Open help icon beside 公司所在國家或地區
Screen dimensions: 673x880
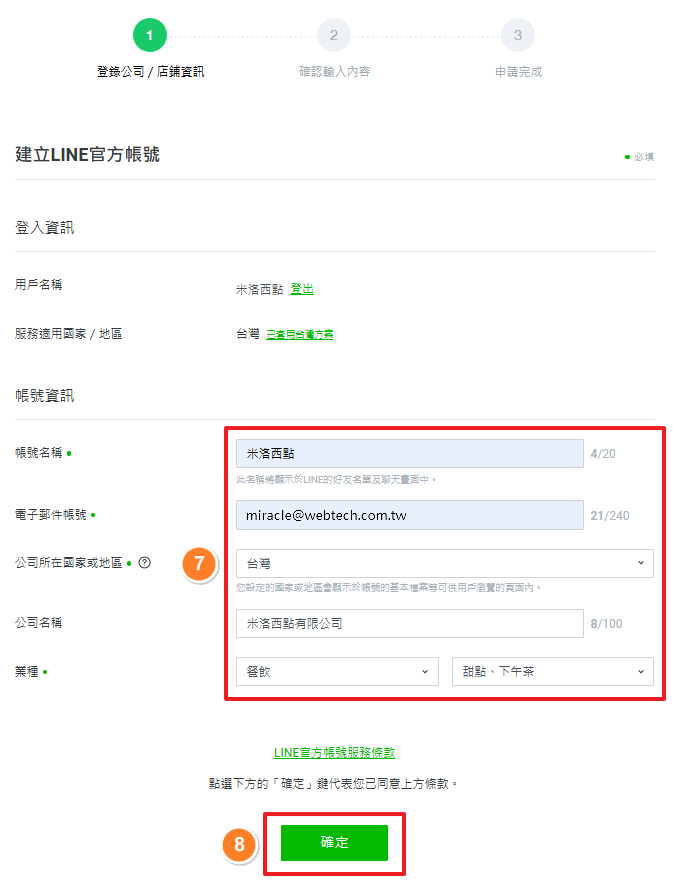coord(145,563)
